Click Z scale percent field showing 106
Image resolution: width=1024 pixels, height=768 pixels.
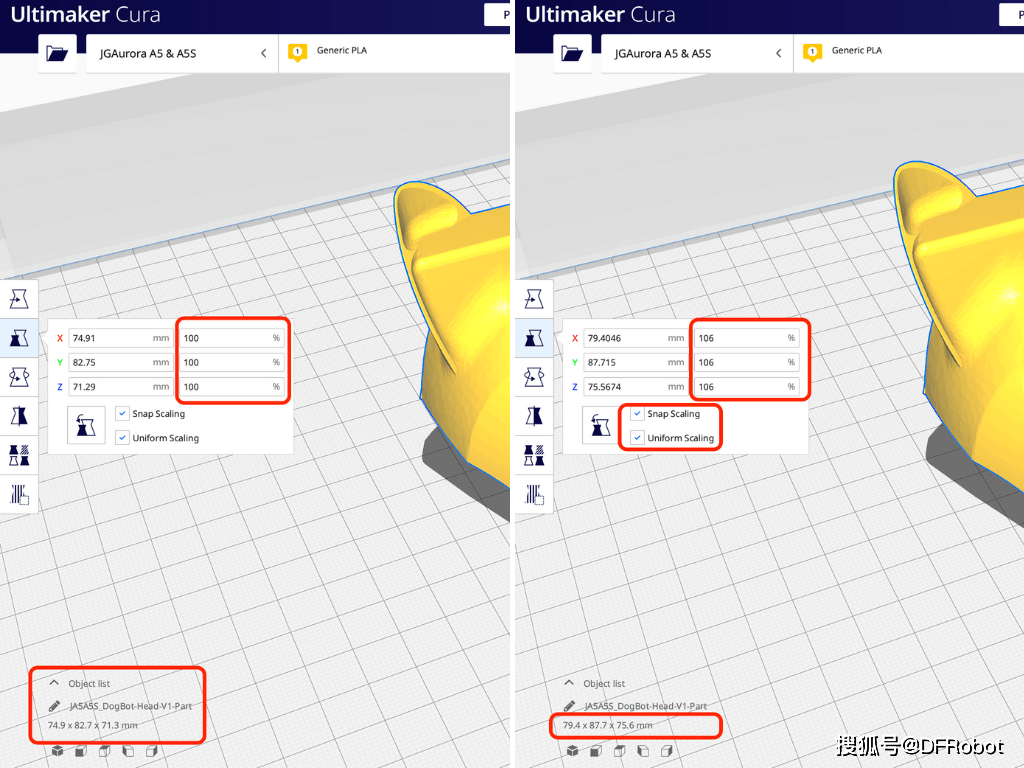[746, 387]
